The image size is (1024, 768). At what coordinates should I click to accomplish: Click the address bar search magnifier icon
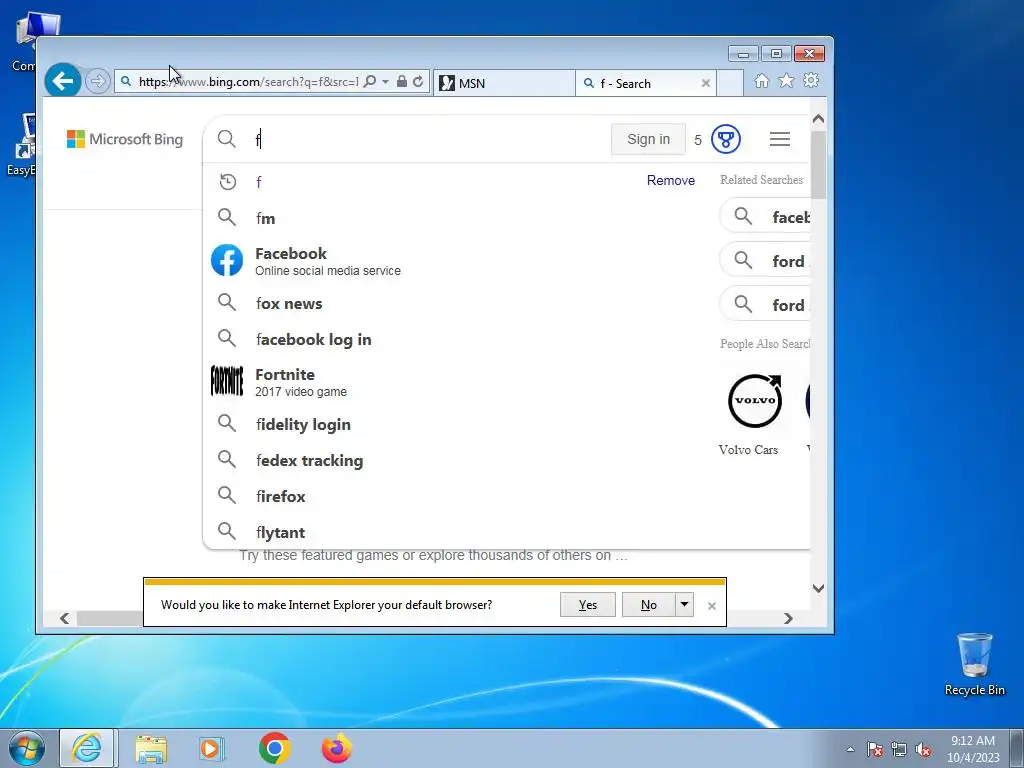[370, 82]
